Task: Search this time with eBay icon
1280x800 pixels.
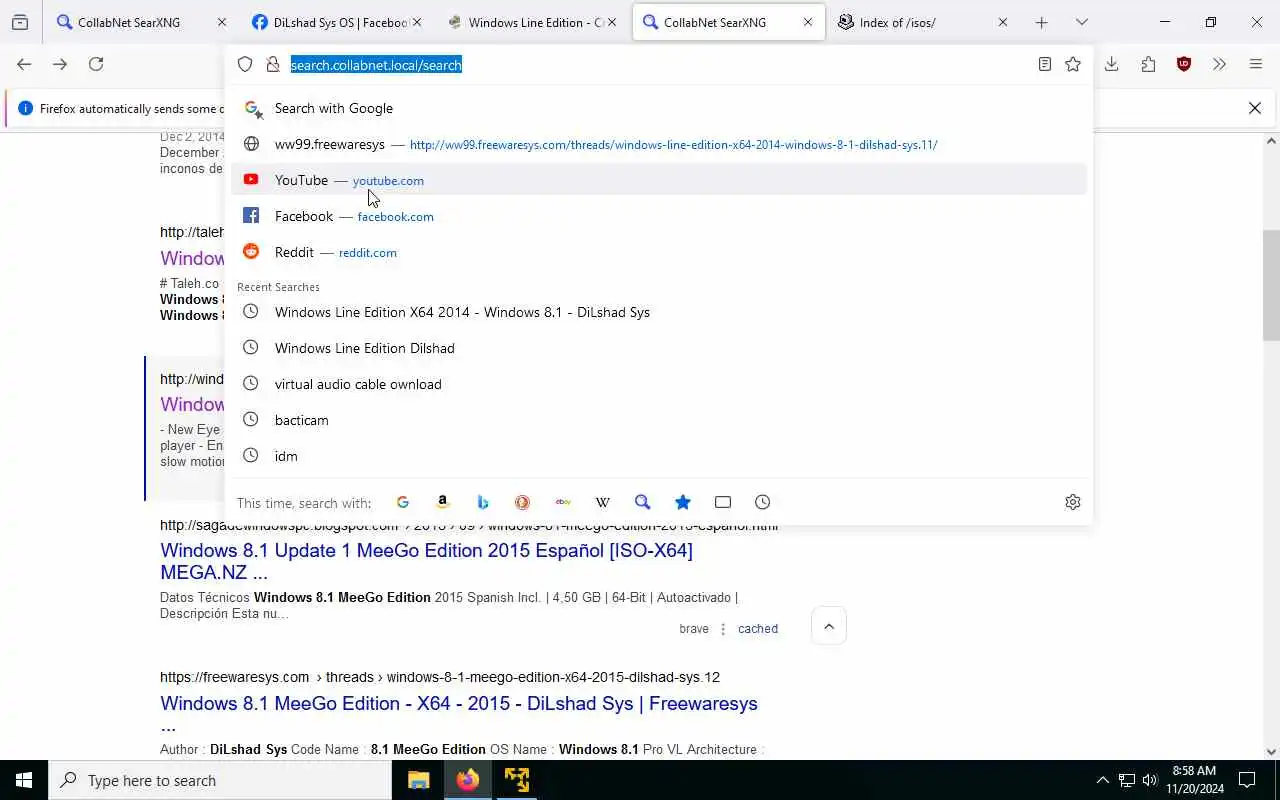Action: click(x=563, y=502)
